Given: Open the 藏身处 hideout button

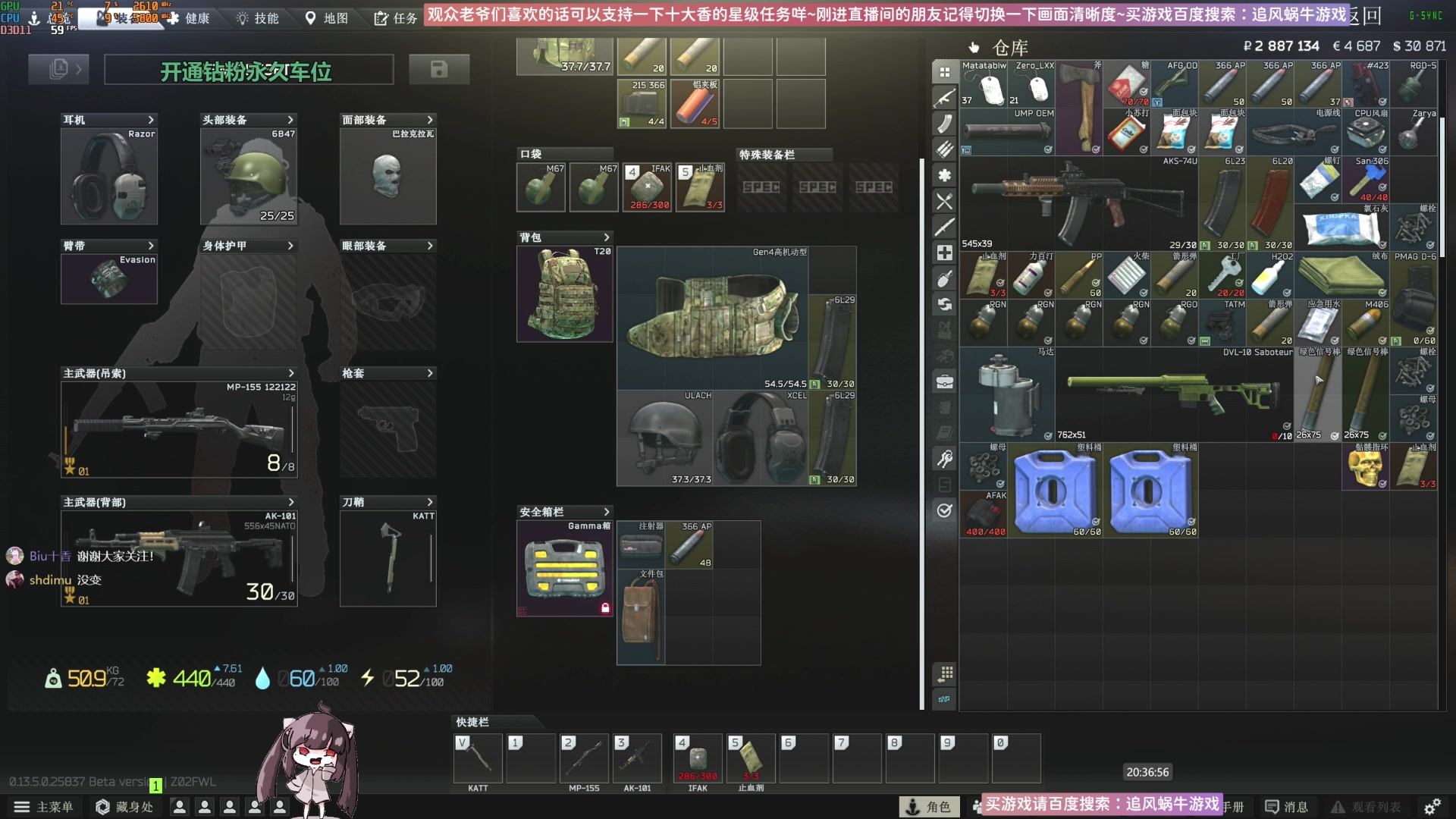Looking at the screenshot, I should [124, 807].
